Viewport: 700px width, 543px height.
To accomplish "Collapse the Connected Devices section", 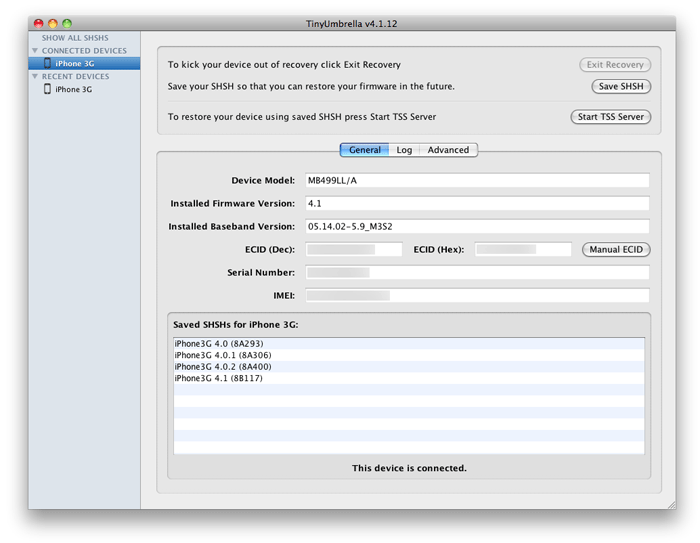I will (35, 51).
